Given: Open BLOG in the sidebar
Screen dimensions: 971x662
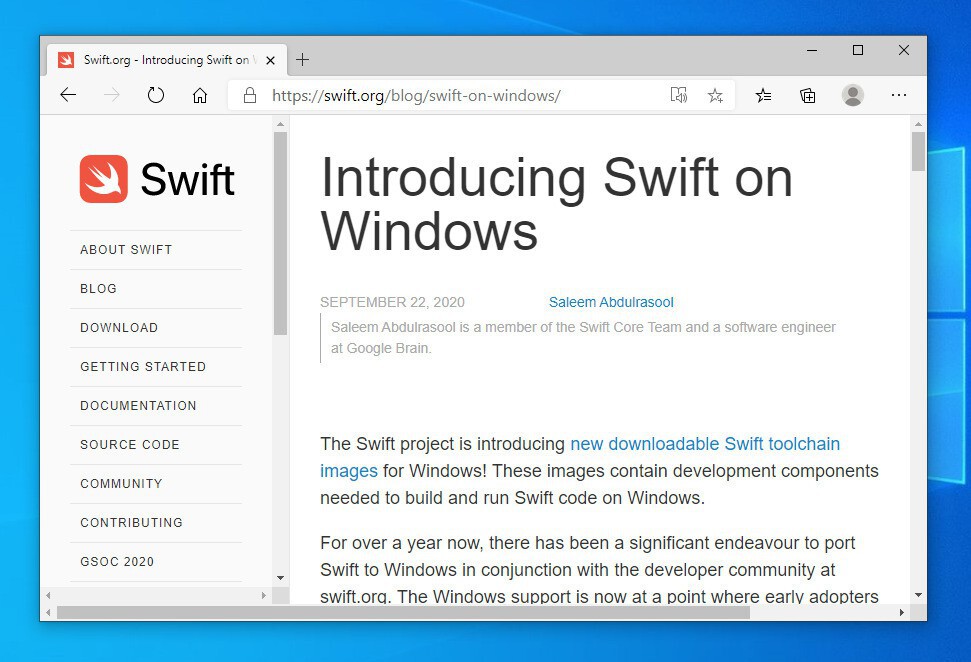Looking at the screenshot, I should [x=98, y=289].
